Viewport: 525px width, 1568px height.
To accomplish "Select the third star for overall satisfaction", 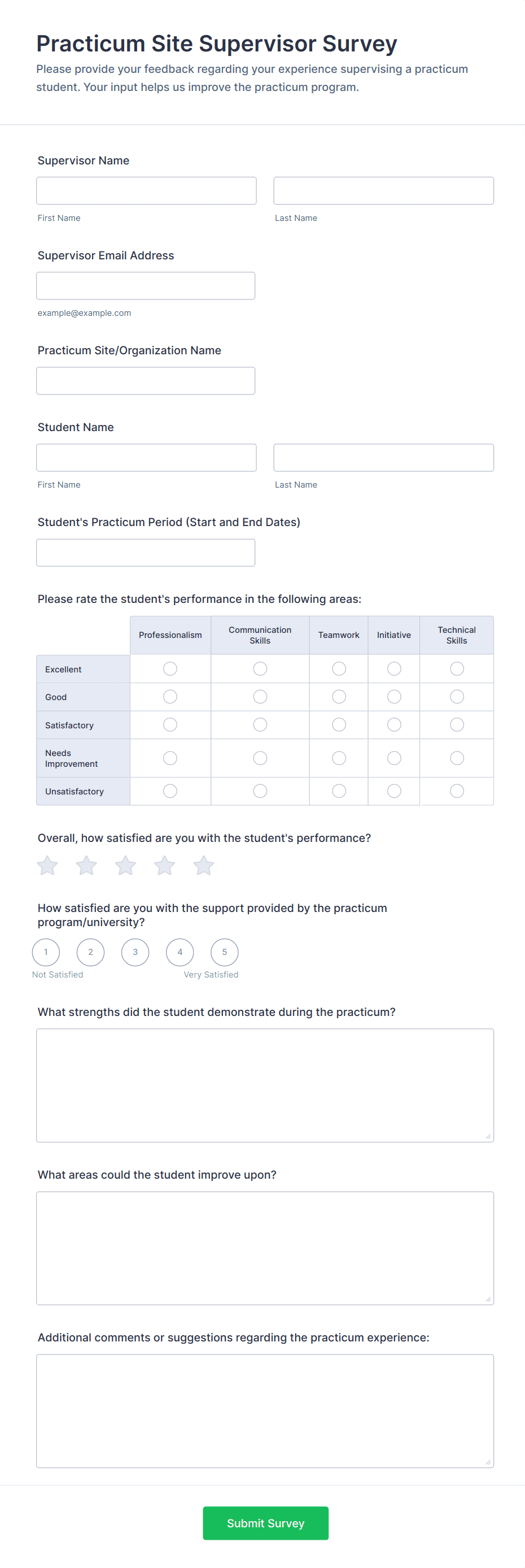I will coord(125,865).
